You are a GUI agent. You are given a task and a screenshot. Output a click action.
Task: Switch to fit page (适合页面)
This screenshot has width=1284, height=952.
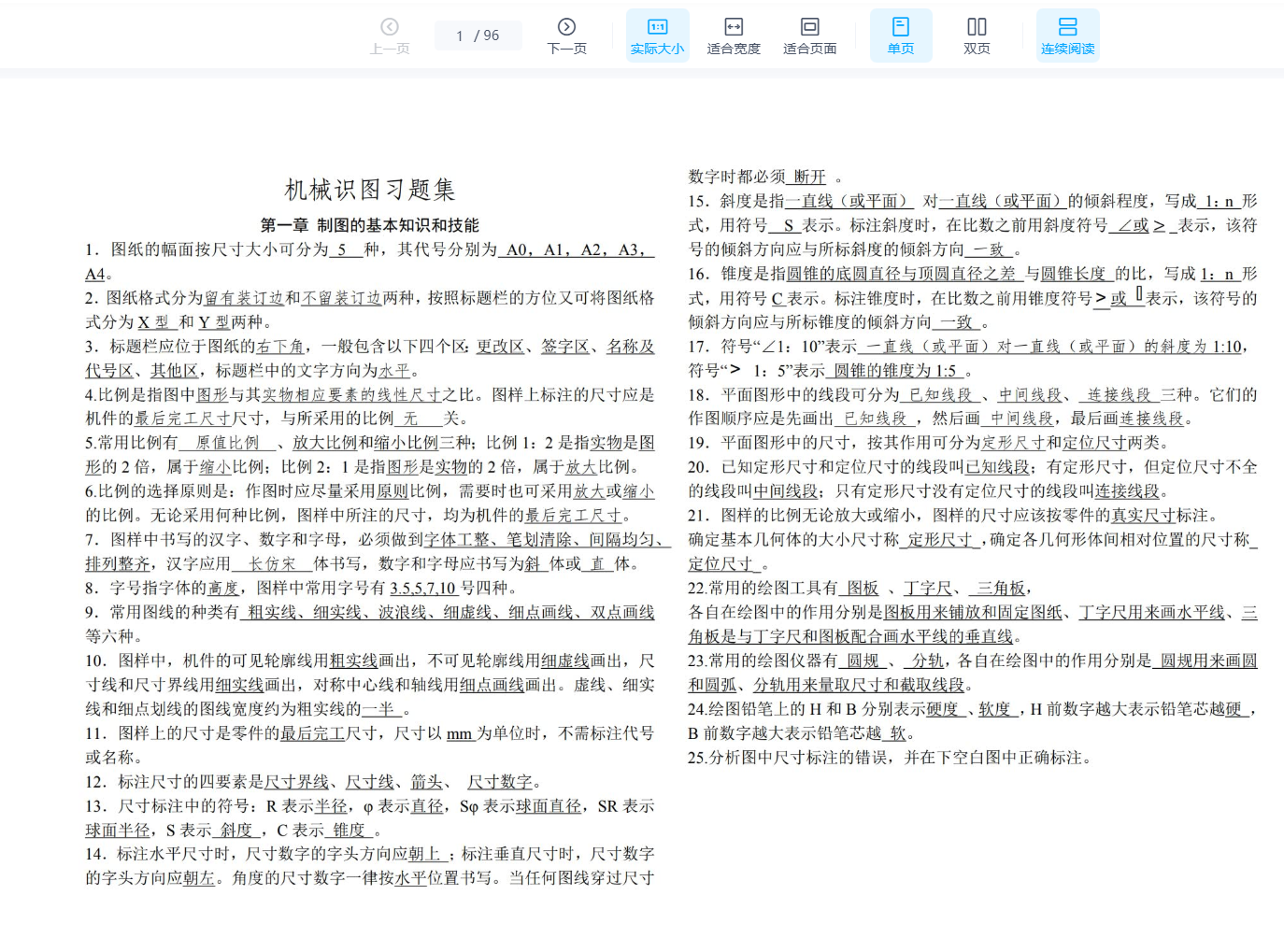(x=809, y=36)
